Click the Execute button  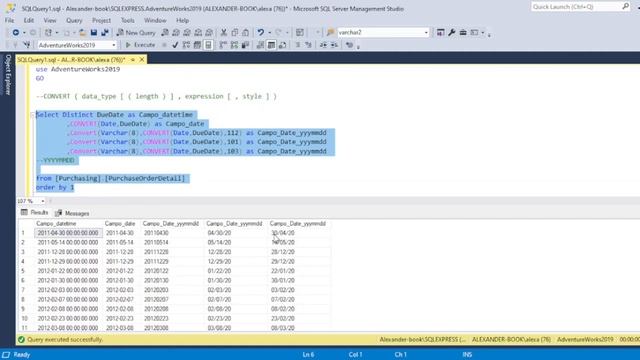(140, 45)
